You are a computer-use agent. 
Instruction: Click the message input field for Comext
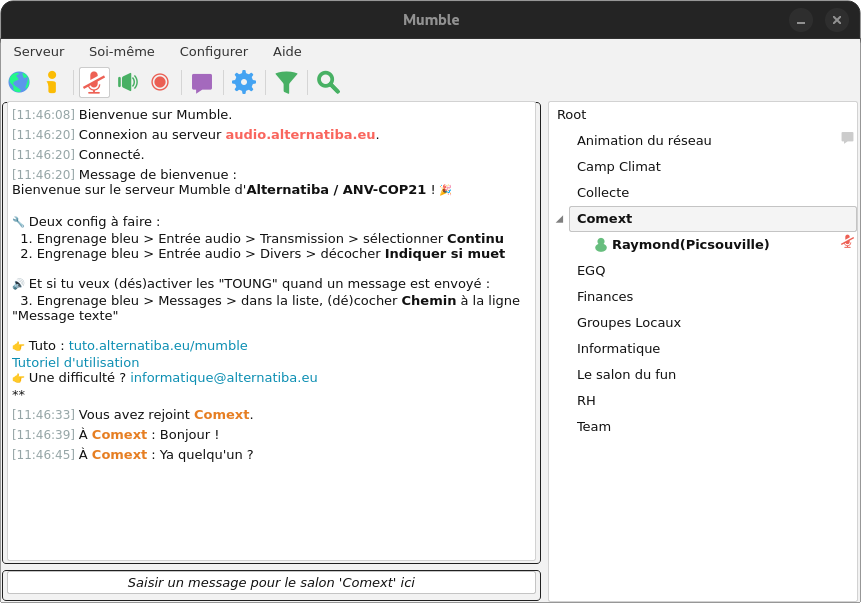click(x=271, y=582)
